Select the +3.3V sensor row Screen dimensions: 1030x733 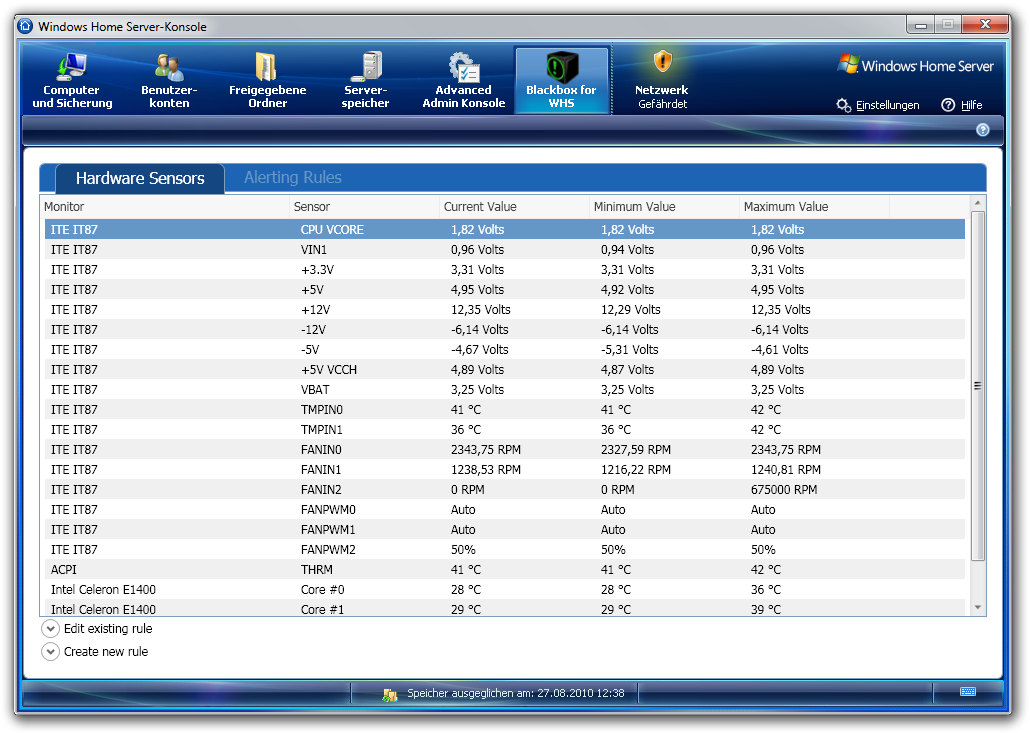tap(504, 269)
